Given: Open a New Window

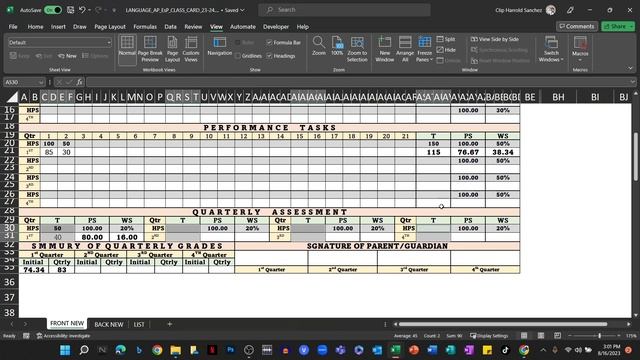Looking at the screenshot, I should pyautogui.click(x=384, y=49).
